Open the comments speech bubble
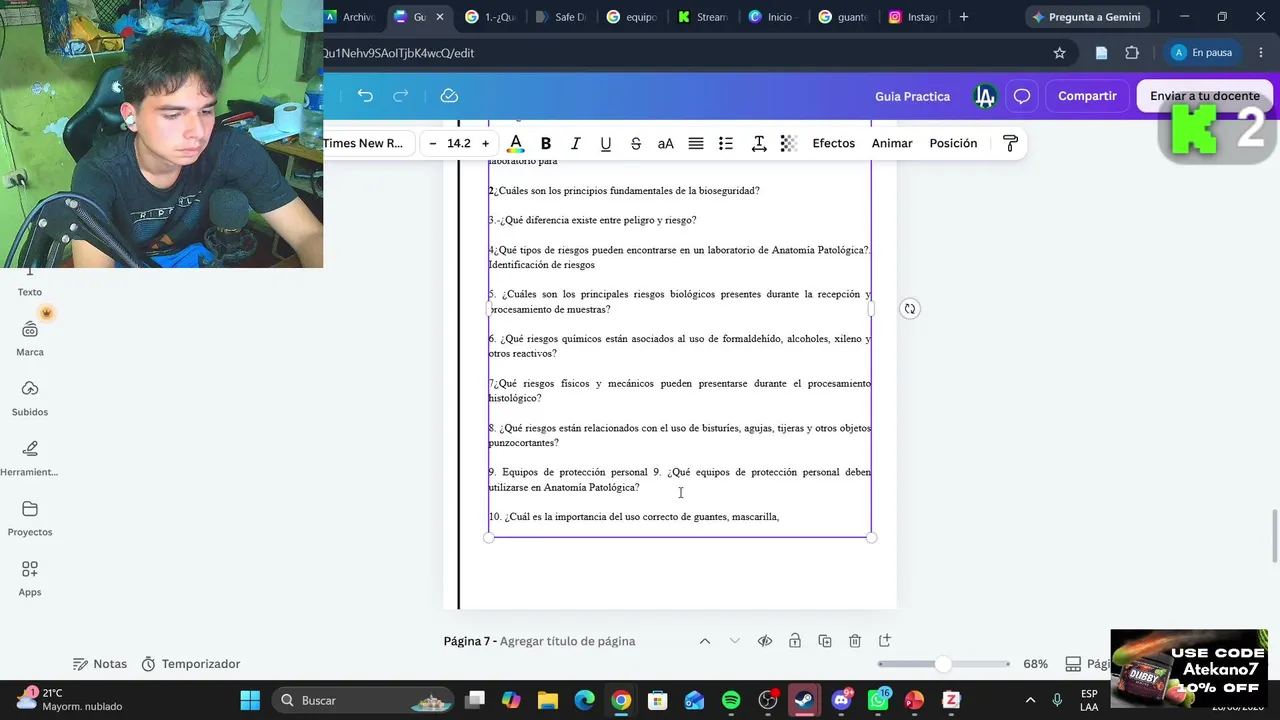This screenshot has height=720, width=1280. click(x=1022, y=96)
